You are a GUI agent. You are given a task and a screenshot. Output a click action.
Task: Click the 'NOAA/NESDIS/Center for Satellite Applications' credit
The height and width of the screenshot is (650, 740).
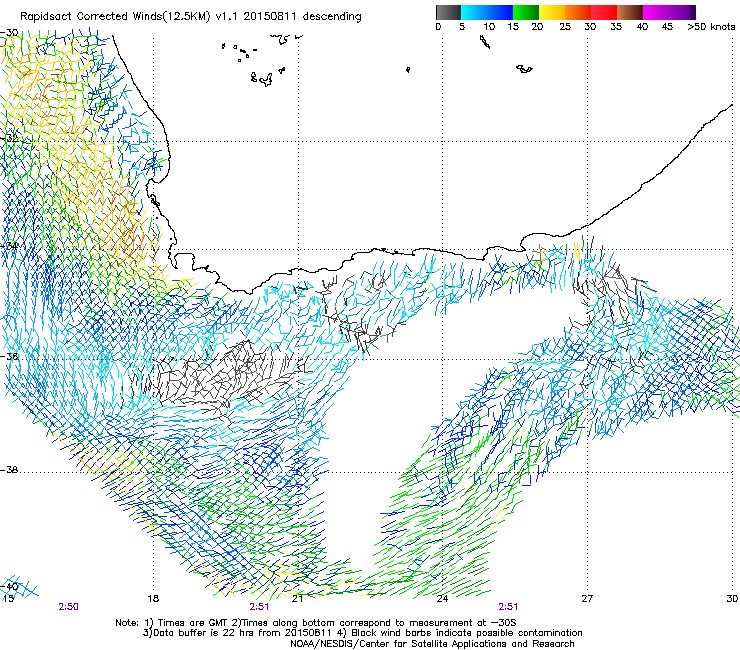pos(432,644)
